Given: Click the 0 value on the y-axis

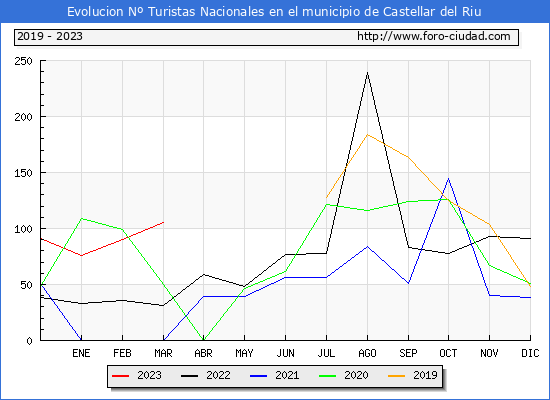Looking at the screenshot, I should point(30,341).
